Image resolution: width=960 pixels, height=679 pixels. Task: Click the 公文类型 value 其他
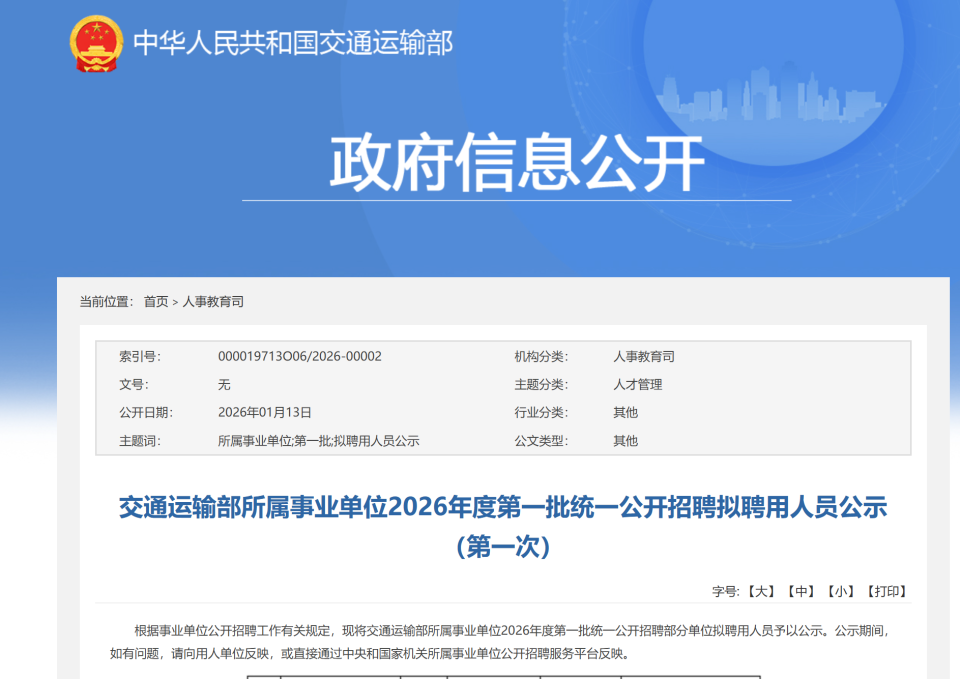coord(624,439)
